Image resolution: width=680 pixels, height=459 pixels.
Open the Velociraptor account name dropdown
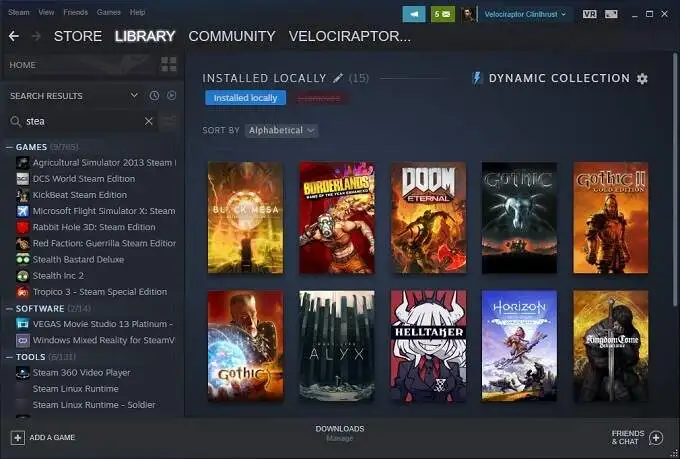point(525,14)
